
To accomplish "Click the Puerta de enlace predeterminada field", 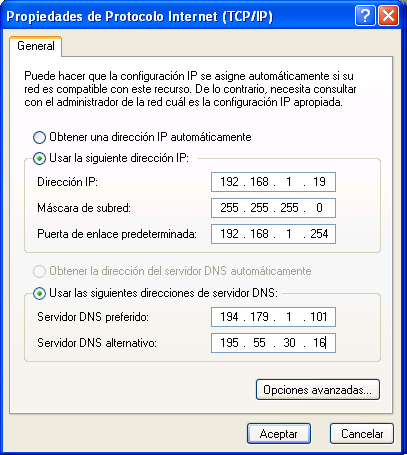I will pos(273,234).
